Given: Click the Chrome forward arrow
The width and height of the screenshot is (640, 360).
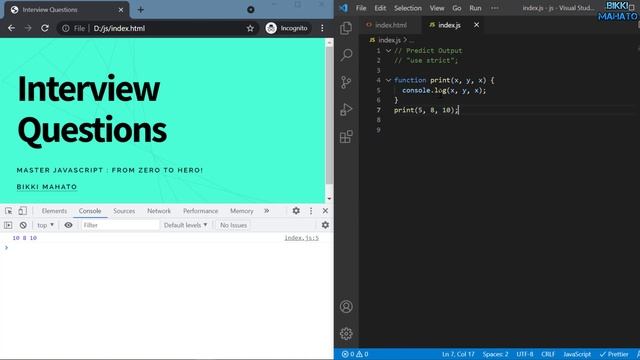Looking at the screenshot, I should point(28,28).
